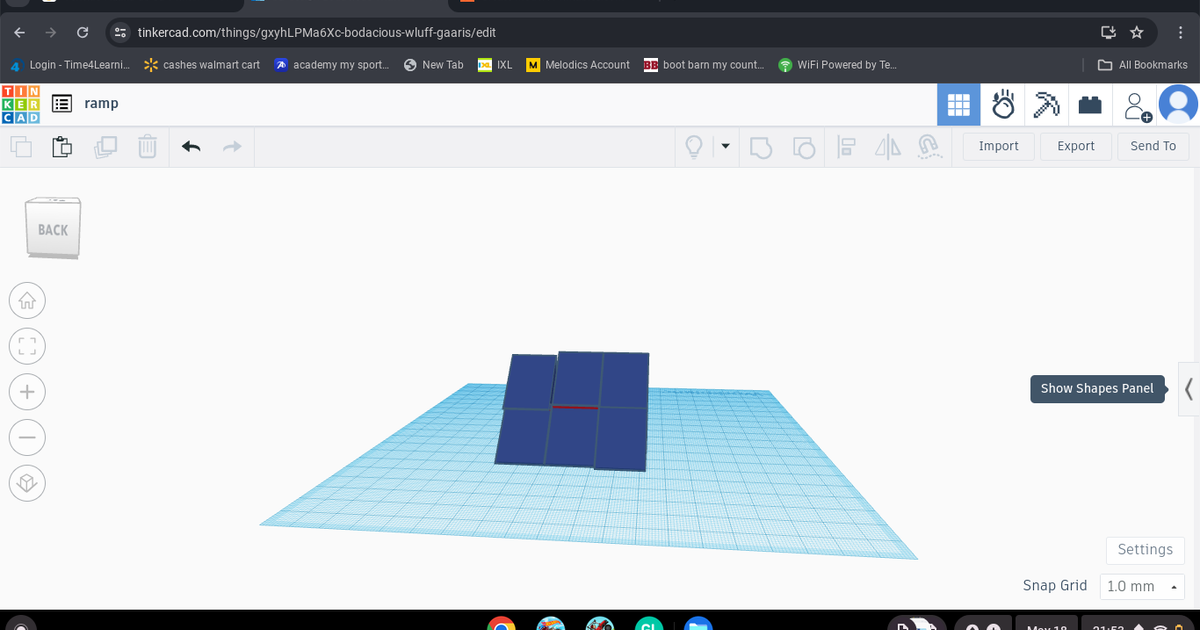Click the Import button

coord(997,146)
